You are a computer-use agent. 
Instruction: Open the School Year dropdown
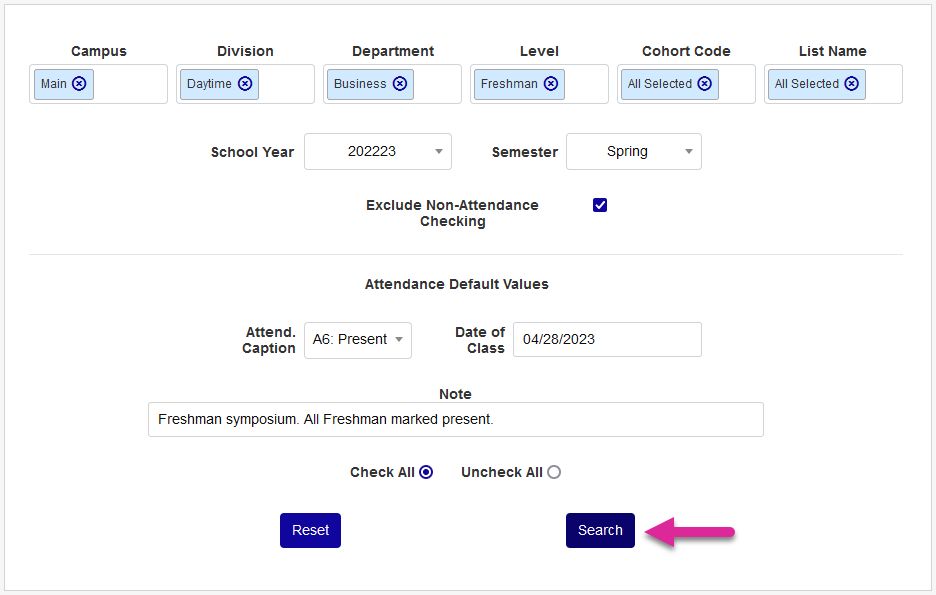[x=378, y=152]
